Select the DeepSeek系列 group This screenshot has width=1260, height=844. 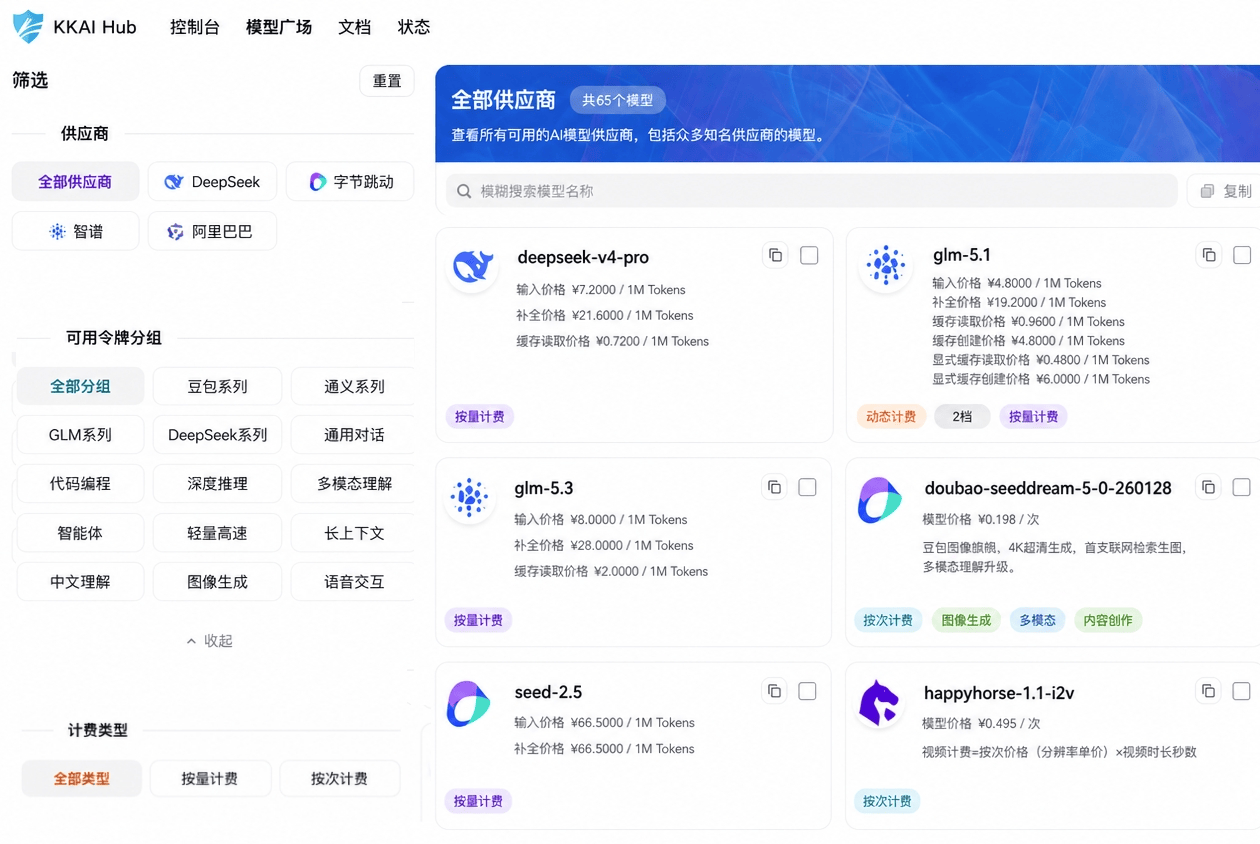tap(217, 435)
